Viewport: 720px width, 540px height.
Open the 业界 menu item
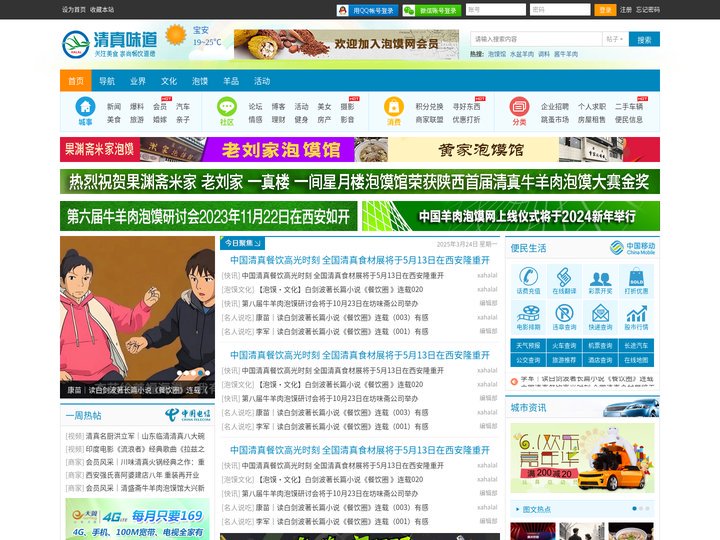coord(138,81)
